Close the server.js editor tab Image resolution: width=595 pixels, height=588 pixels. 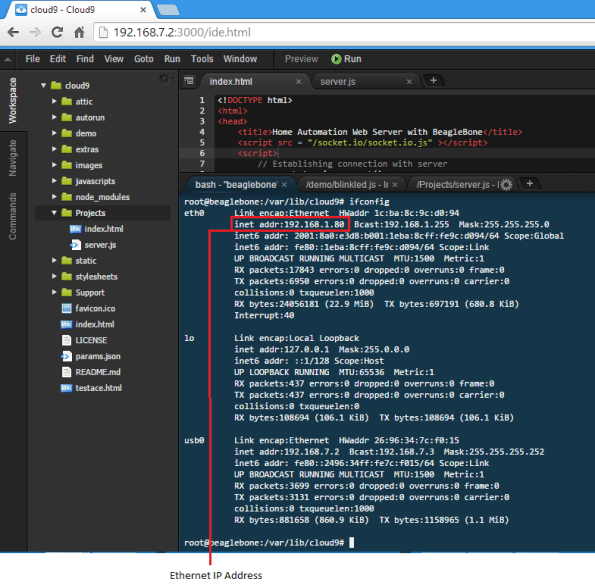409,82
